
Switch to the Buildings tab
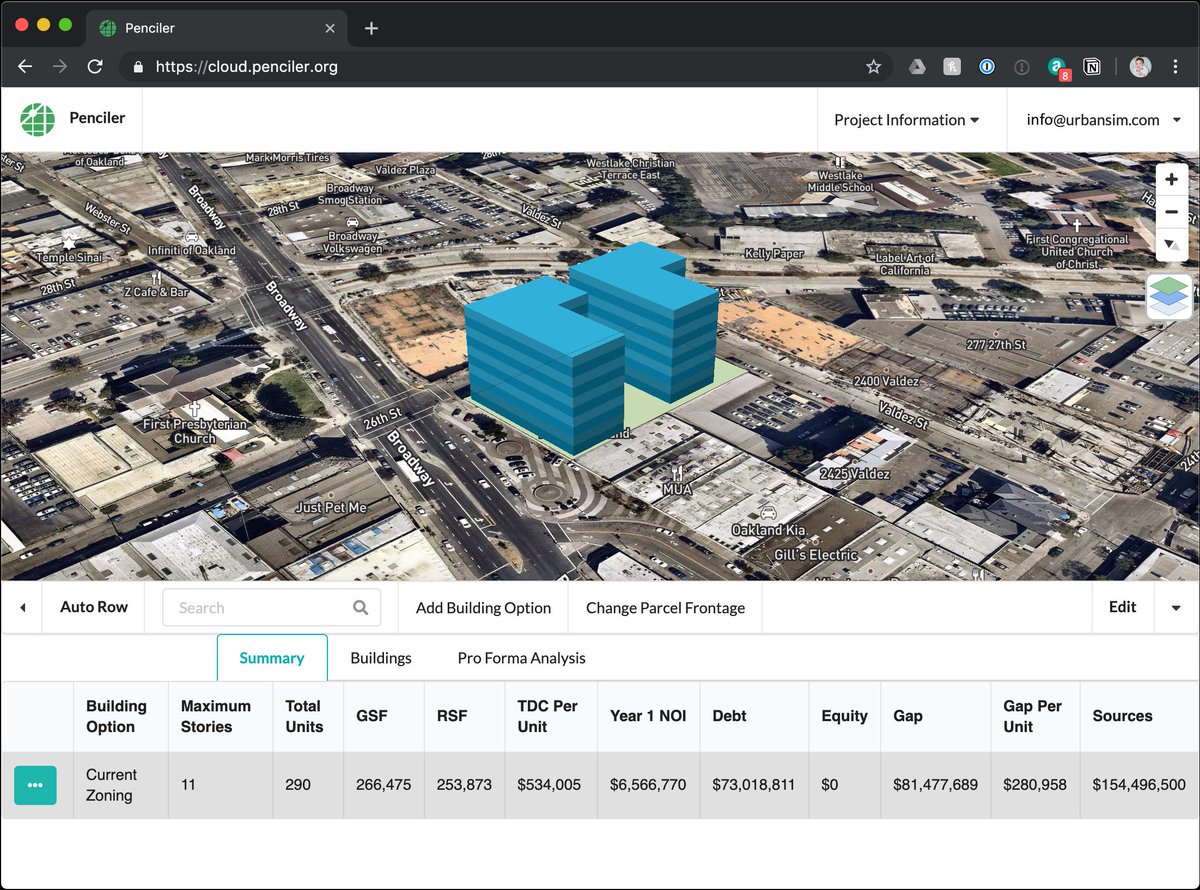381,658
